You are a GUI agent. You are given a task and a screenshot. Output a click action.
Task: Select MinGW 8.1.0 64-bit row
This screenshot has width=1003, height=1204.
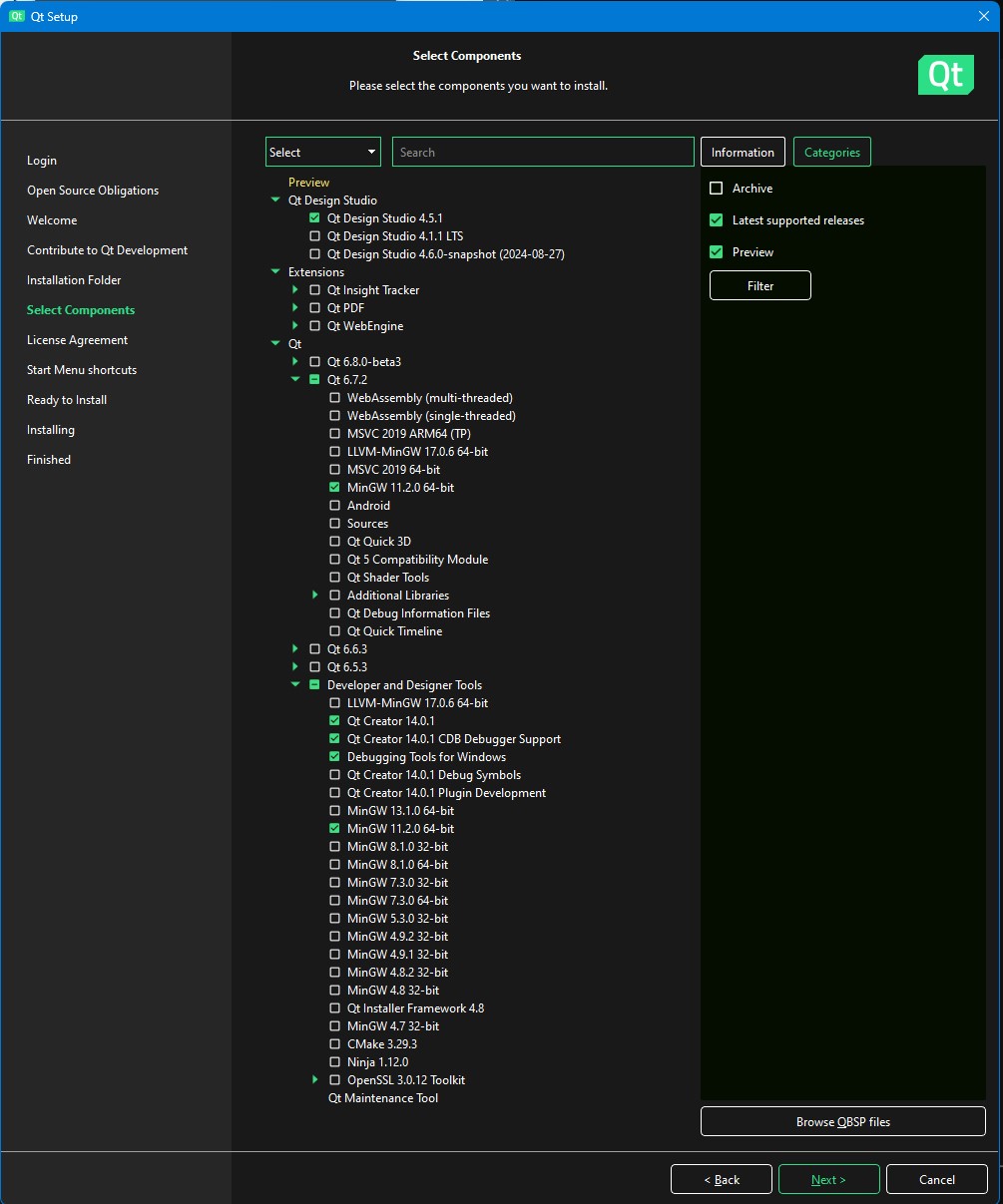tap(397, 865)
